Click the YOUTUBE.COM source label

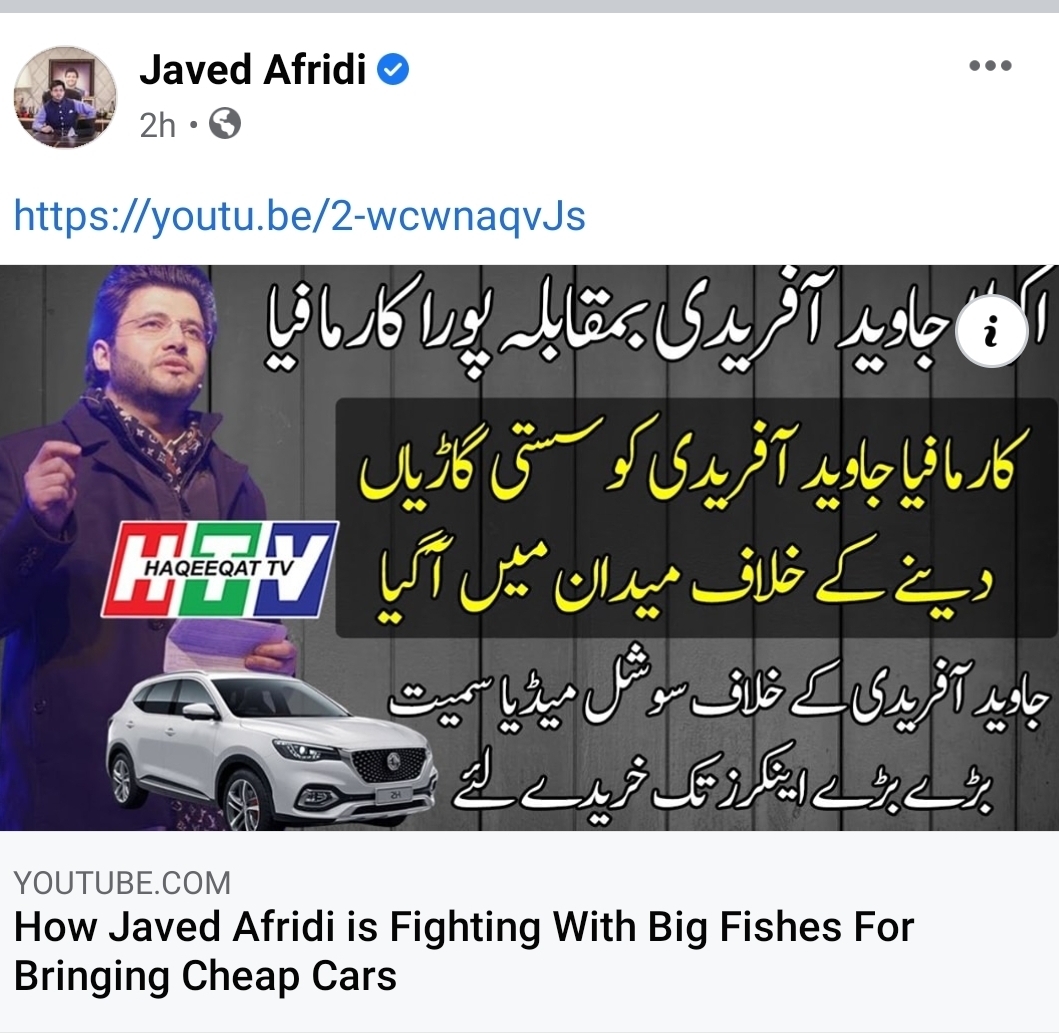click(x=122, y=883)
